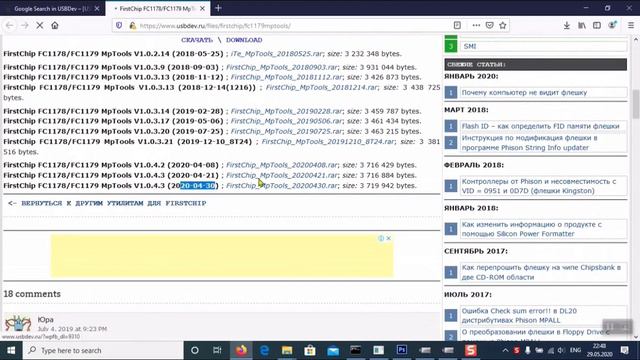Download iTe_MpTools_20180525.rar

click(277, 54)
